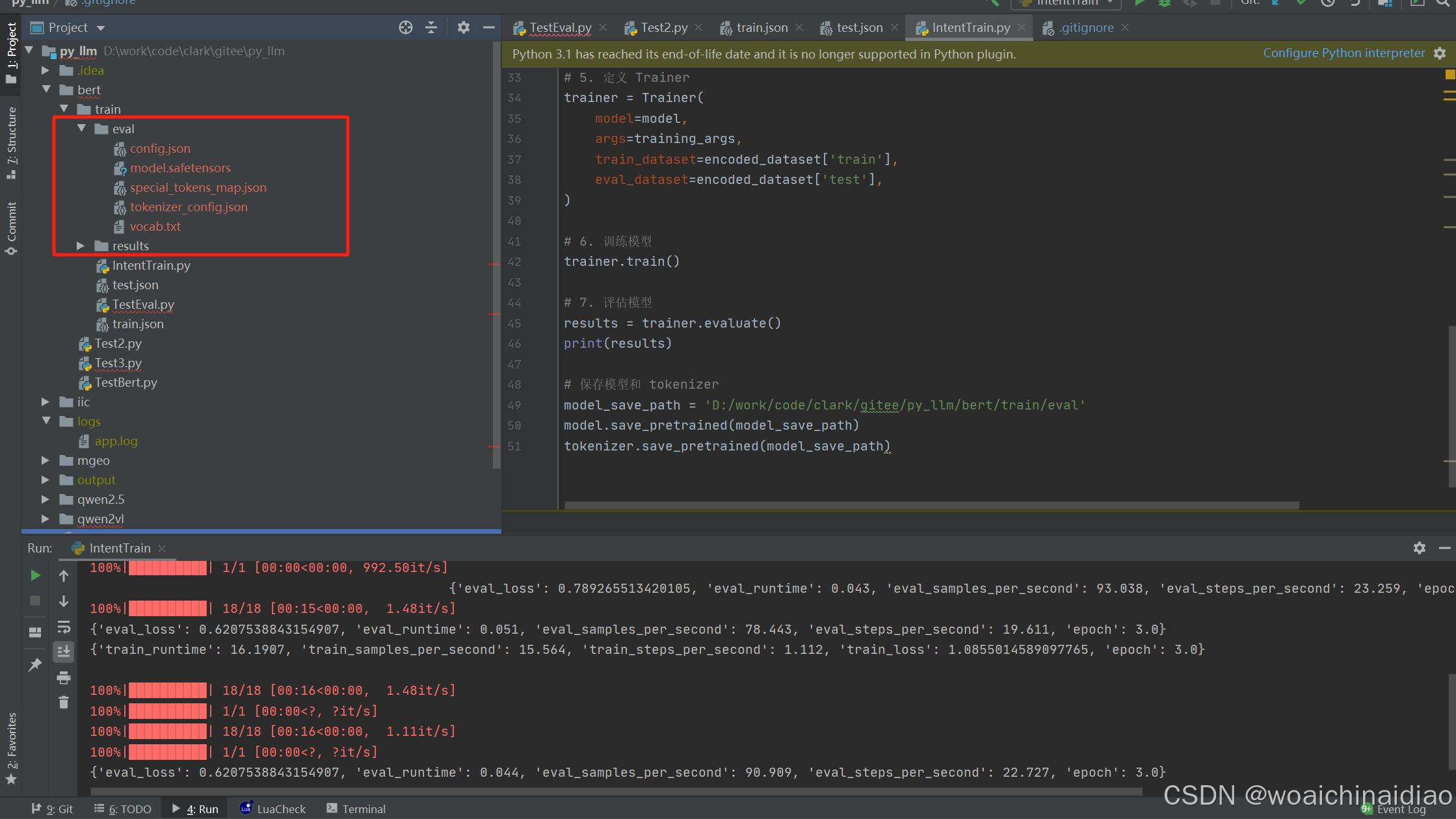
Task: Collapse the eval folder
Action: click(81, 129)
